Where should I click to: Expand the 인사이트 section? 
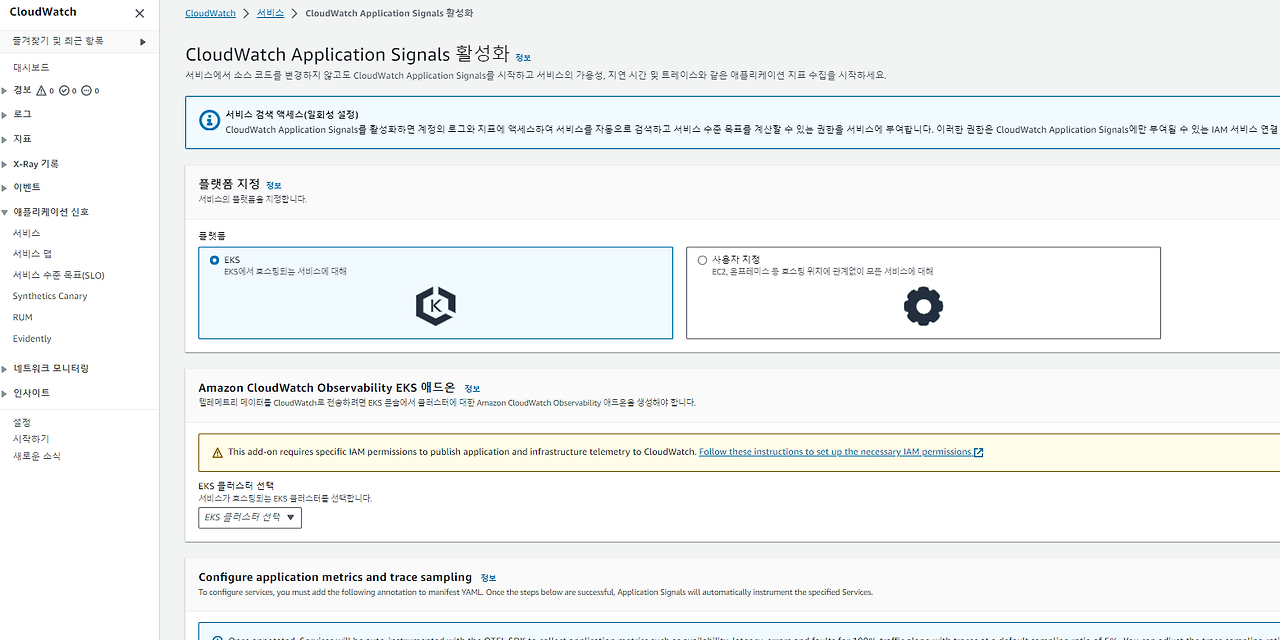[x=4, y=393]
